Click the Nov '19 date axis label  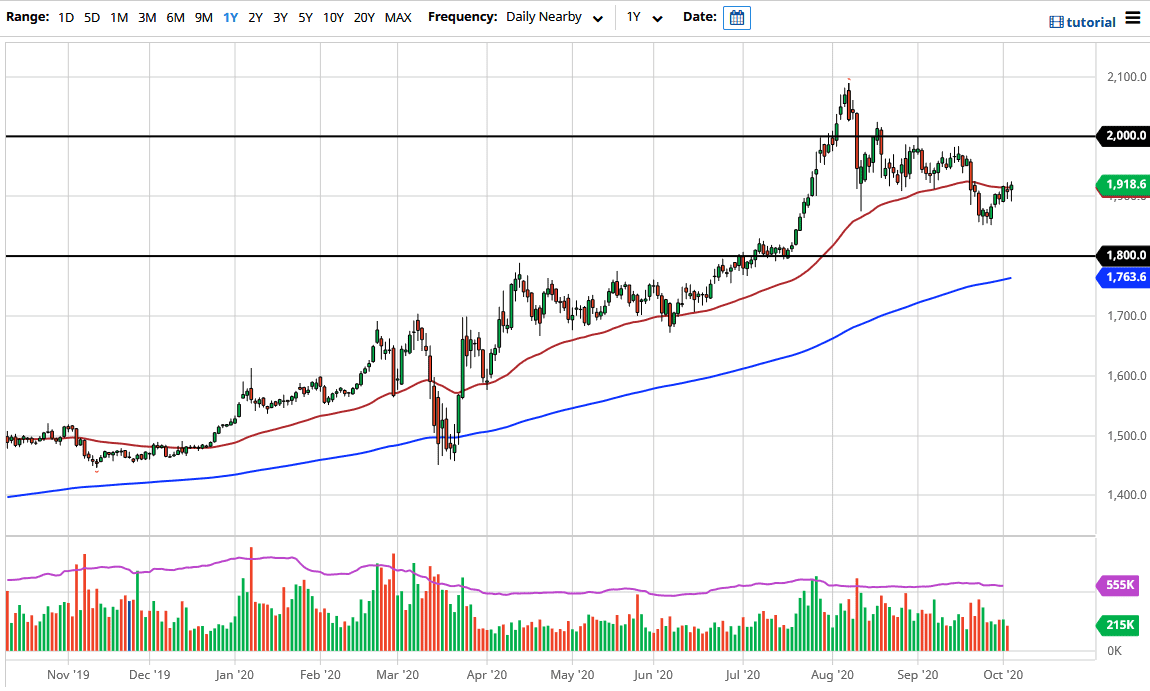(68, 675)
